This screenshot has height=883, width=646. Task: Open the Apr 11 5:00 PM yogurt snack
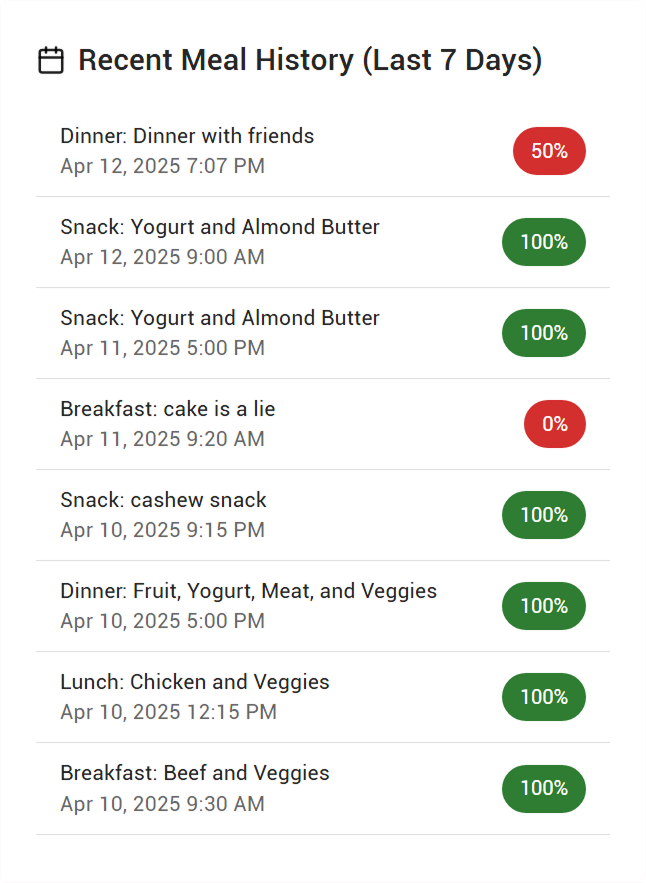[x=323, y=333]
